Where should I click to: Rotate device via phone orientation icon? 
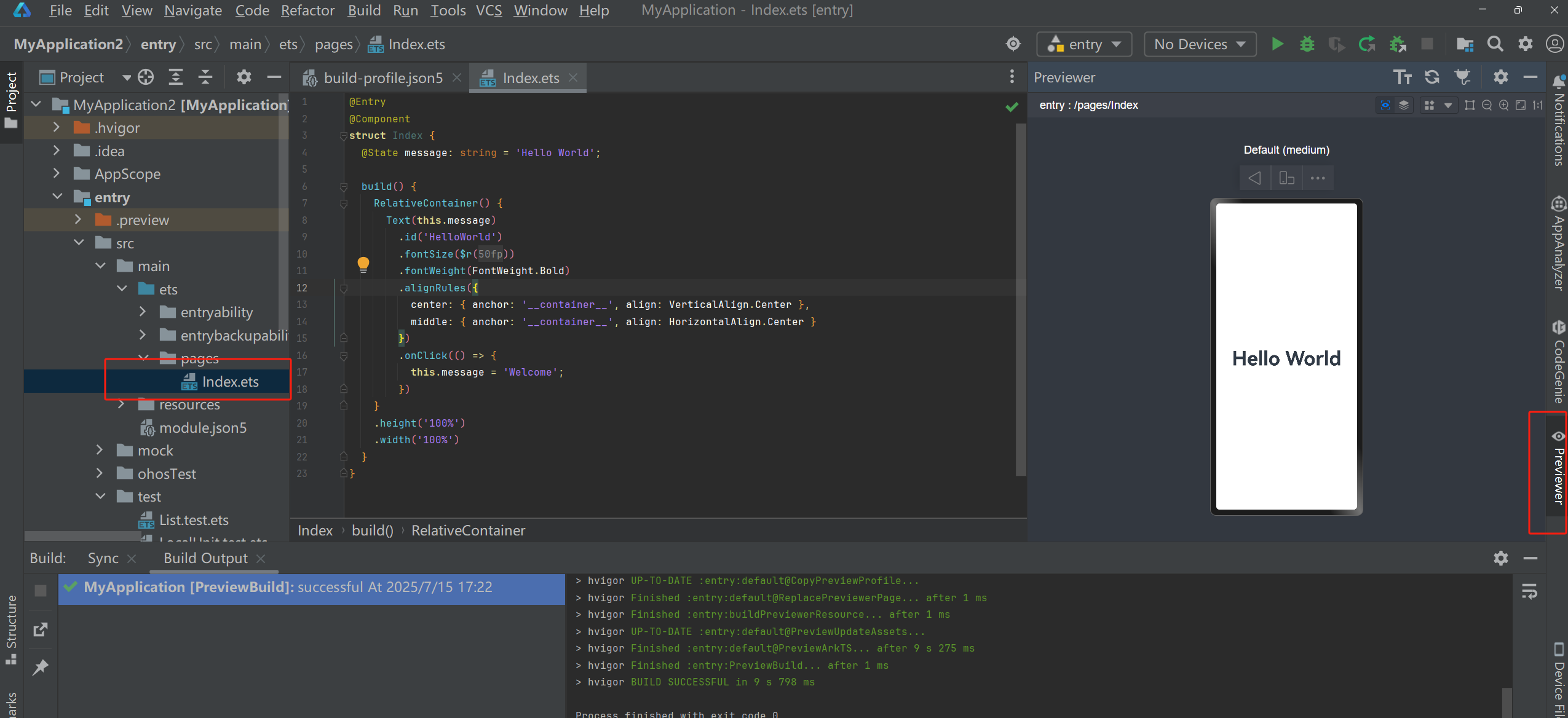pos(1286,178)
